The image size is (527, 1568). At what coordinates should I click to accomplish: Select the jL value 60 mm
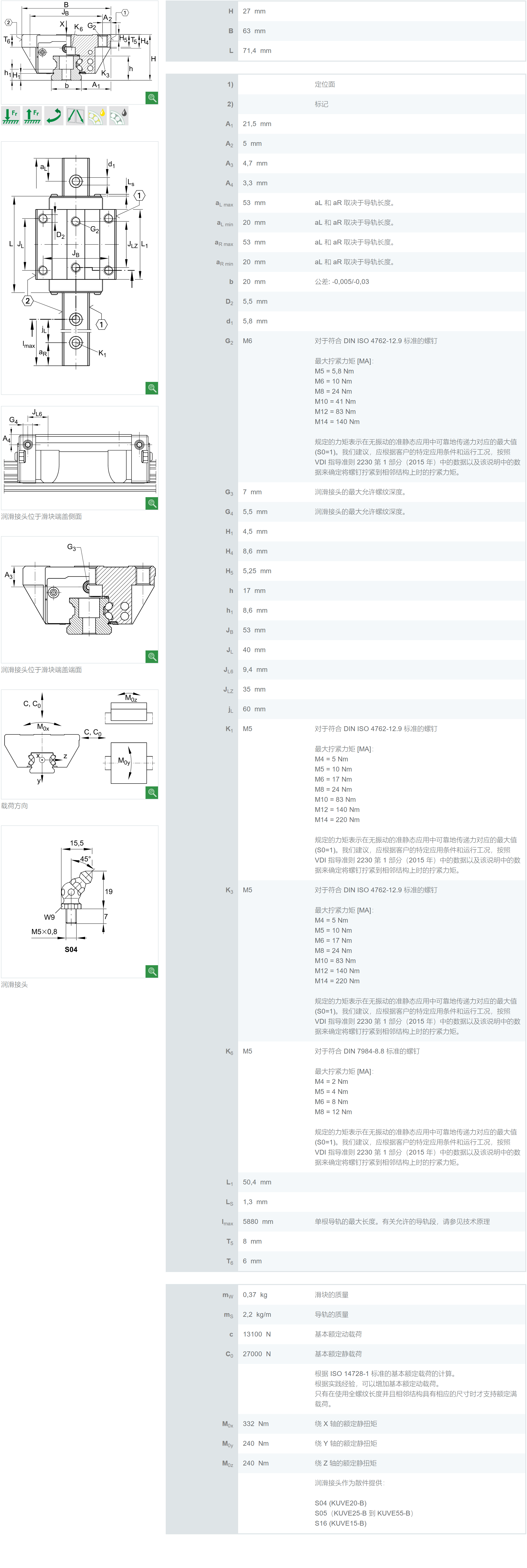coord(254,709)
